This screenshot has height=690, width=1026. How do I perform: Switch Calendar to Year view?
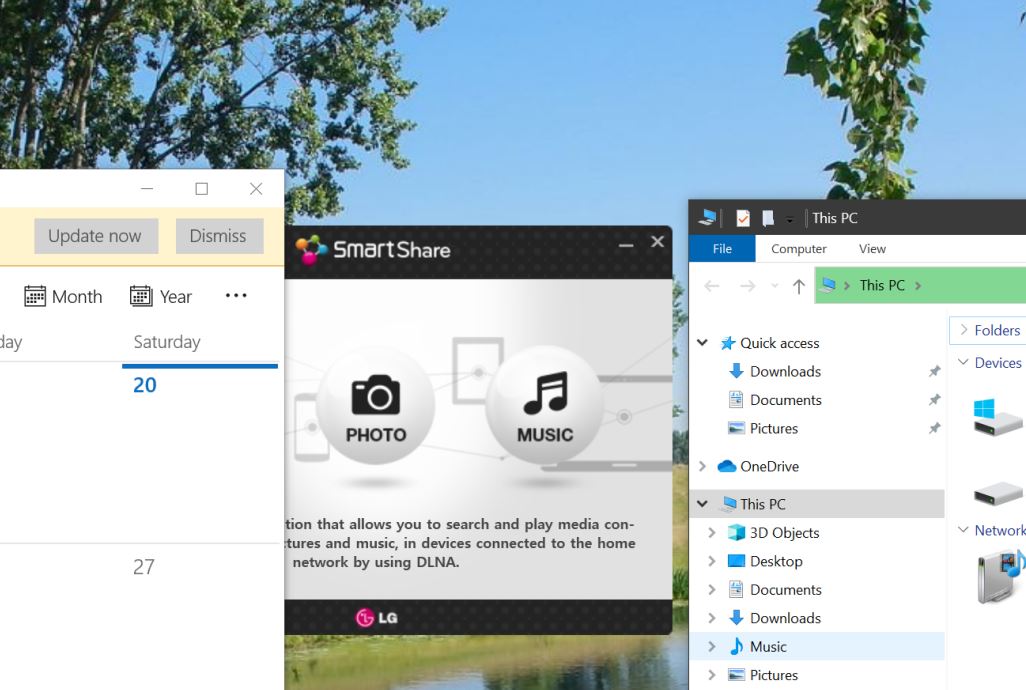(x=160, y=296)
